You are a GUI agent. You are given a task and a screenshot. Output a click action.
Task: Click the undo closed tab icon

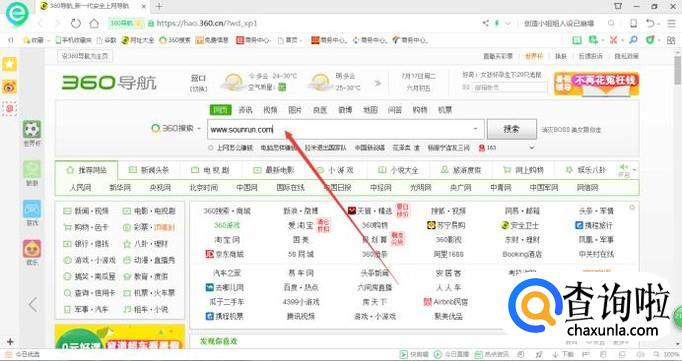(x=650, y=23)
